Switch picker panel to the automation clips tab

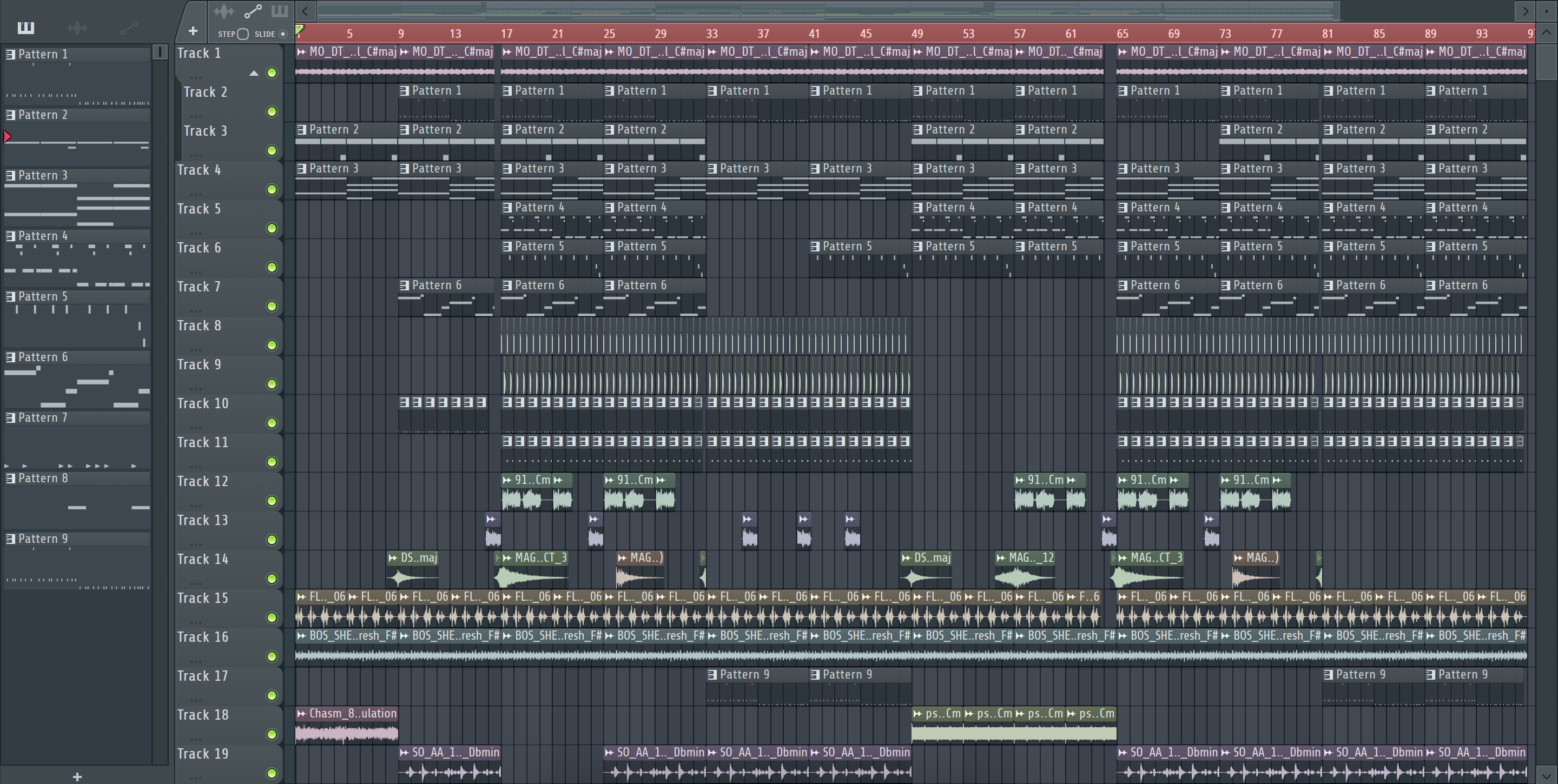[129, 27]
